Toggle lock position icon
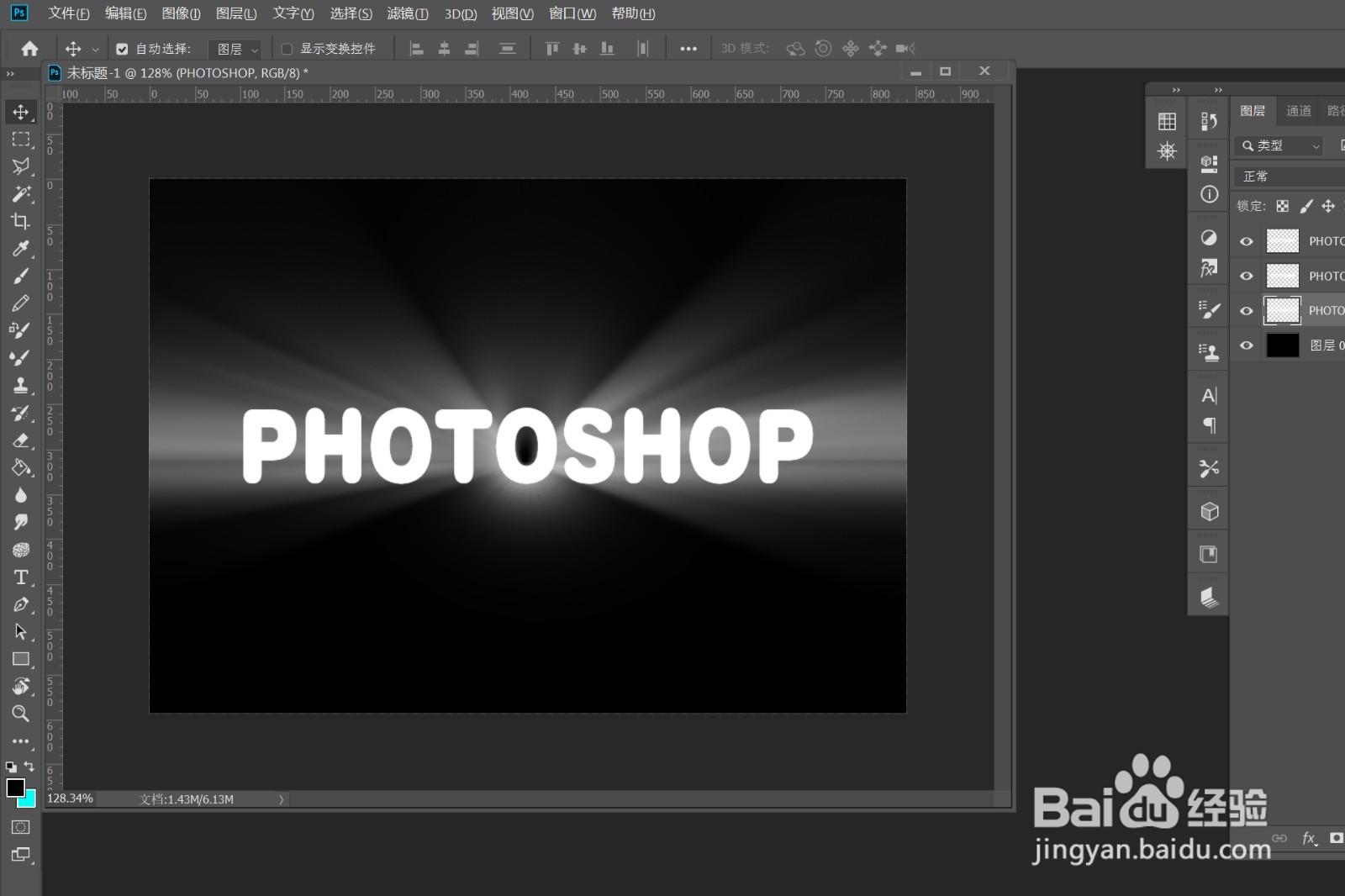Image resolution: width=1345 pixels, height=896 pixels. [x=1328, y=206]
